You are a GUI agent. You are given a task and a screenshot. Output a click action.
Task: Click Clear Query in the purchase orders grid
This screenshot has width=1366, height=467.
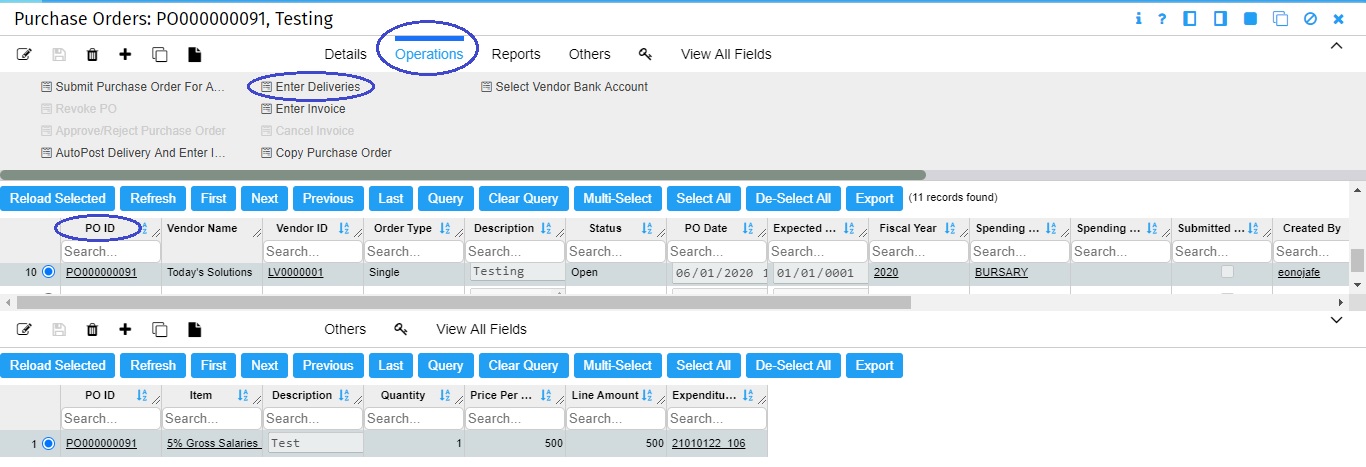(x=524, y=198)
